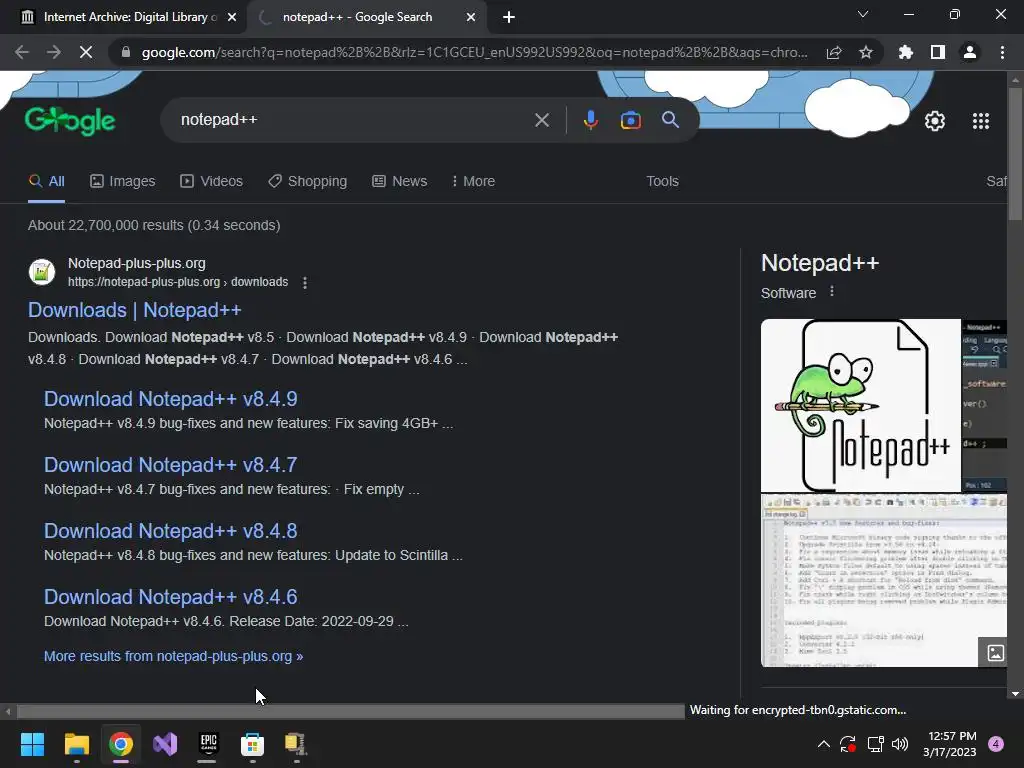This screenshot has width=1024, height=768.
Task: Click the Google doodle logo
Action: click(70, 121)
